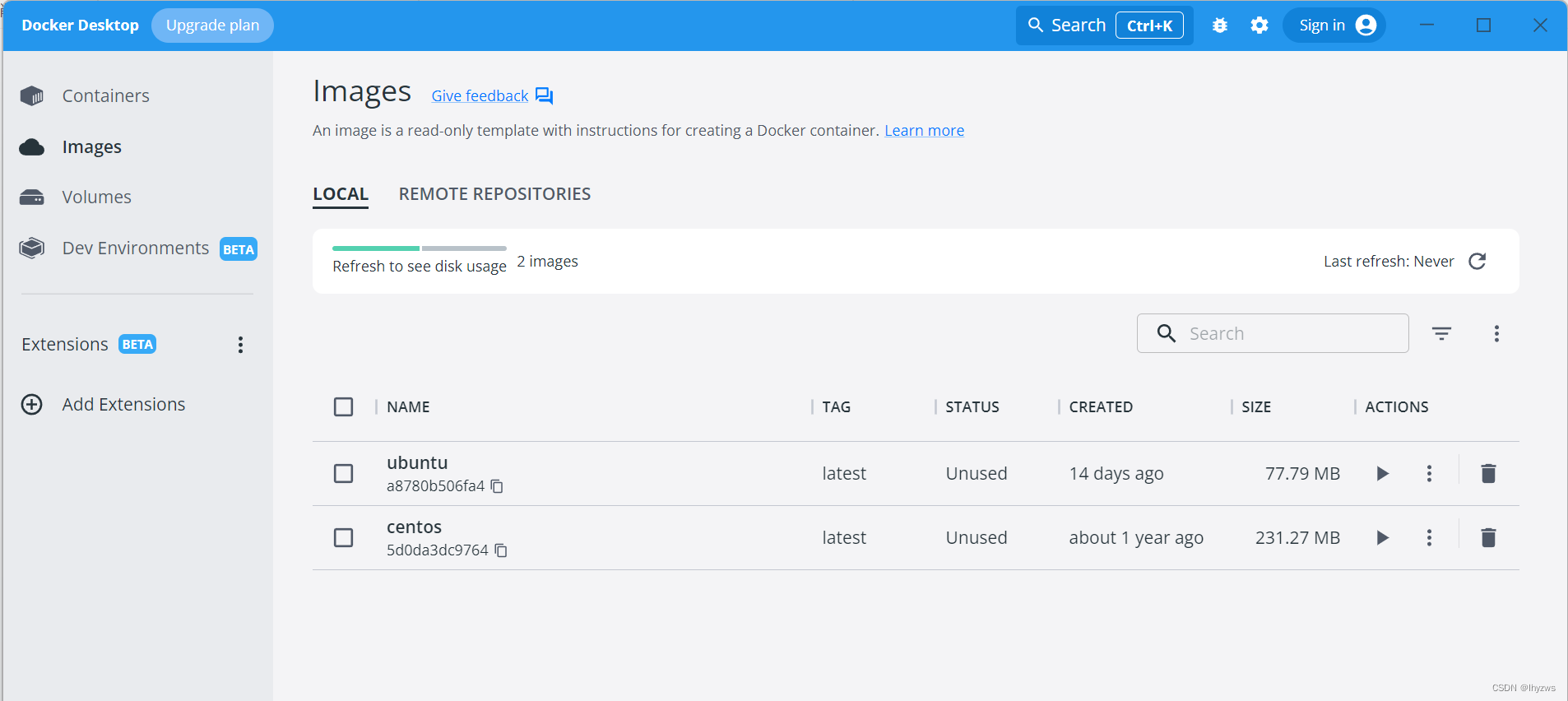Refresh the disk usage with the reload icon

1478,262
